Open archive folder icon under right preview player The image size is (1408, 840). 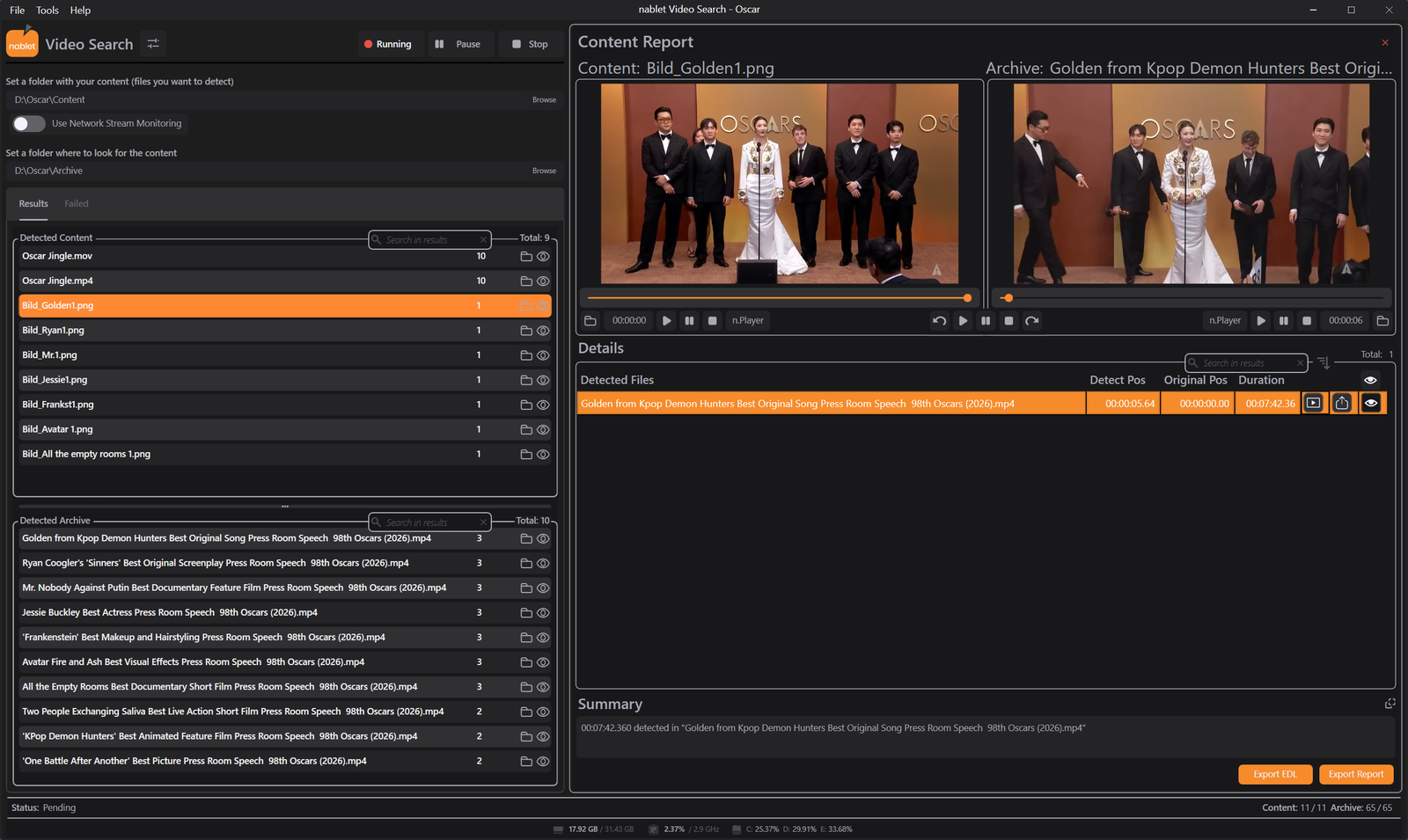pyautogui.click(x=1382, y=321)
